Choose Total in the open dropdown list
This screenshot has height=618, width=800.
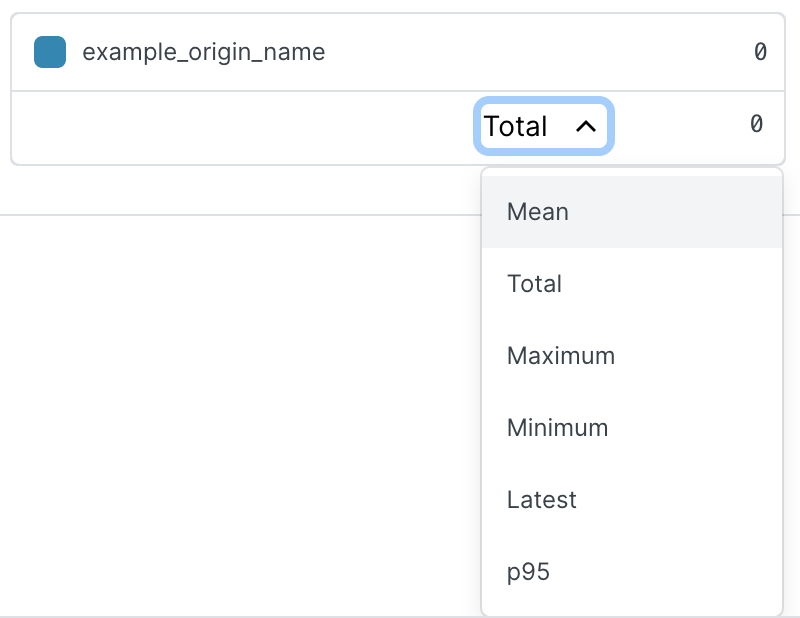(x=534, y=283)
